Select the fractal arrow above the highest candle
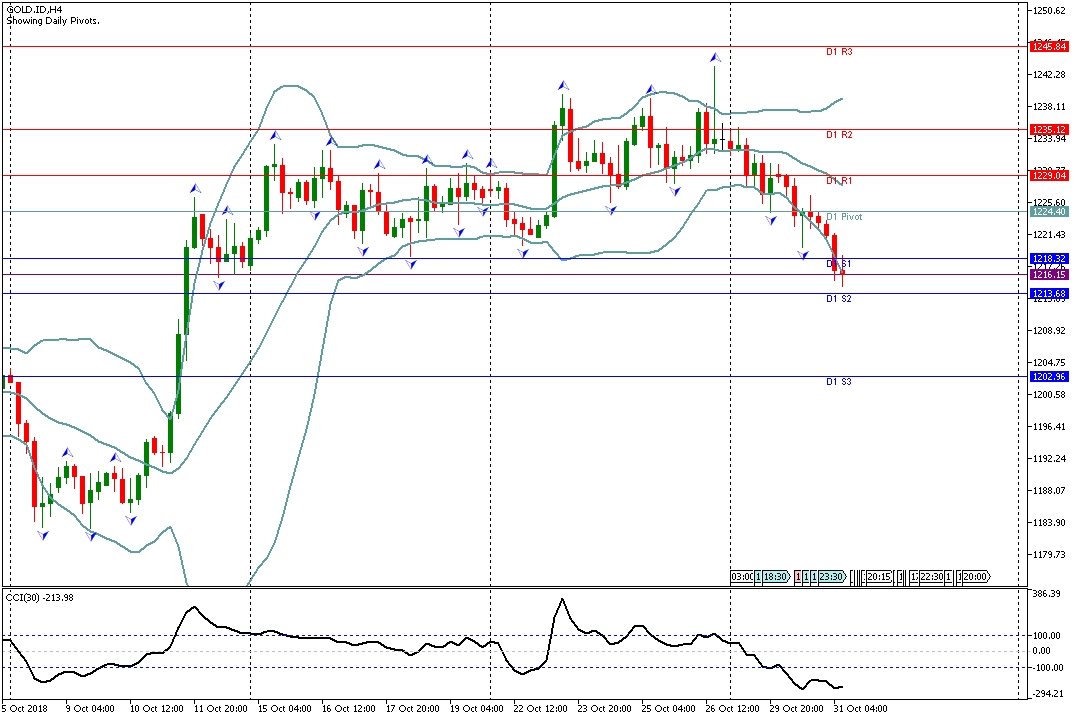 pos(715,57)
